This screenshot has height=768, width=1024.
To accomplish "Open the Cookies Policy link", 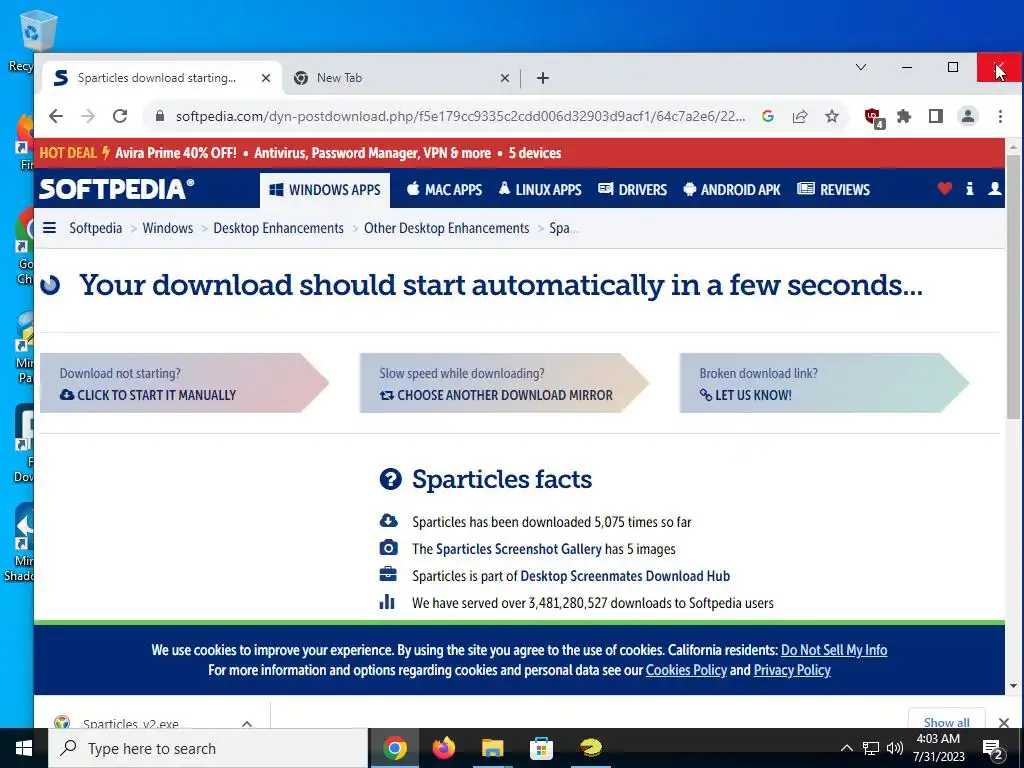I will pyautogui.click(x=686, y=670).
